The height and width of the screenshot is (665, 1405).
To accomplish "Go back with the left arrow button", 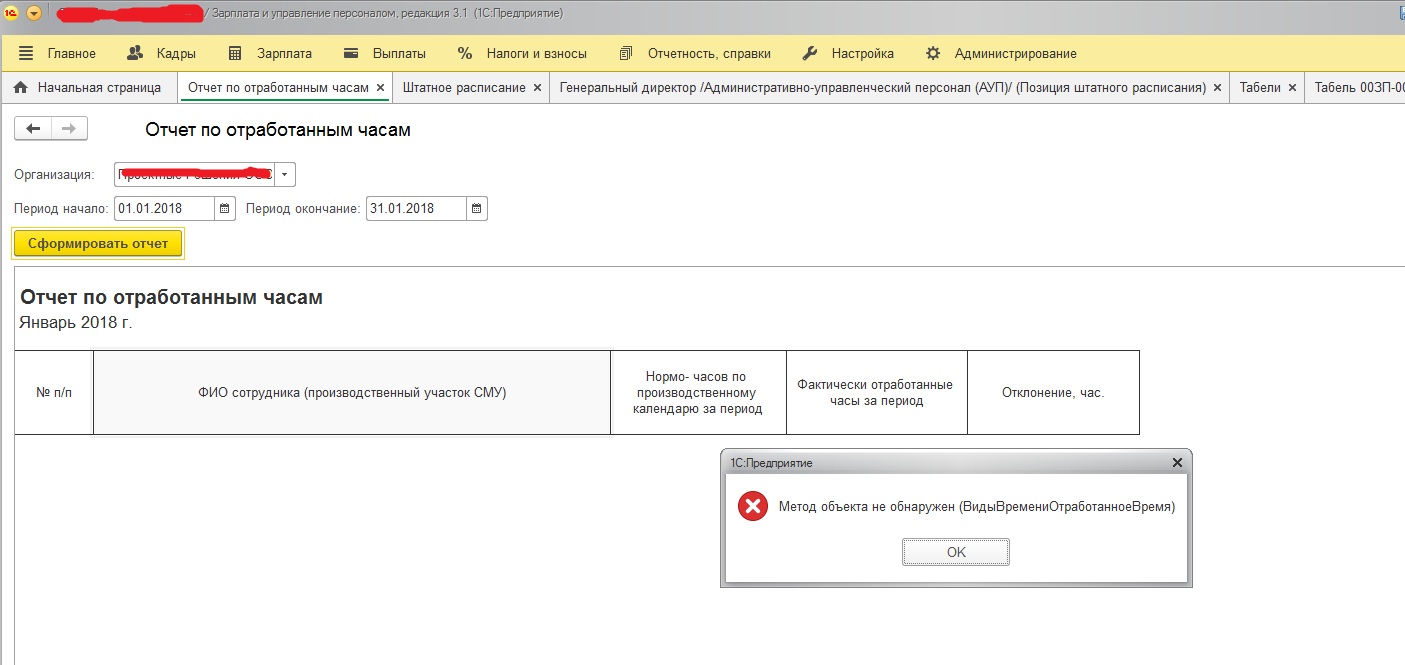I will (33, 128).
